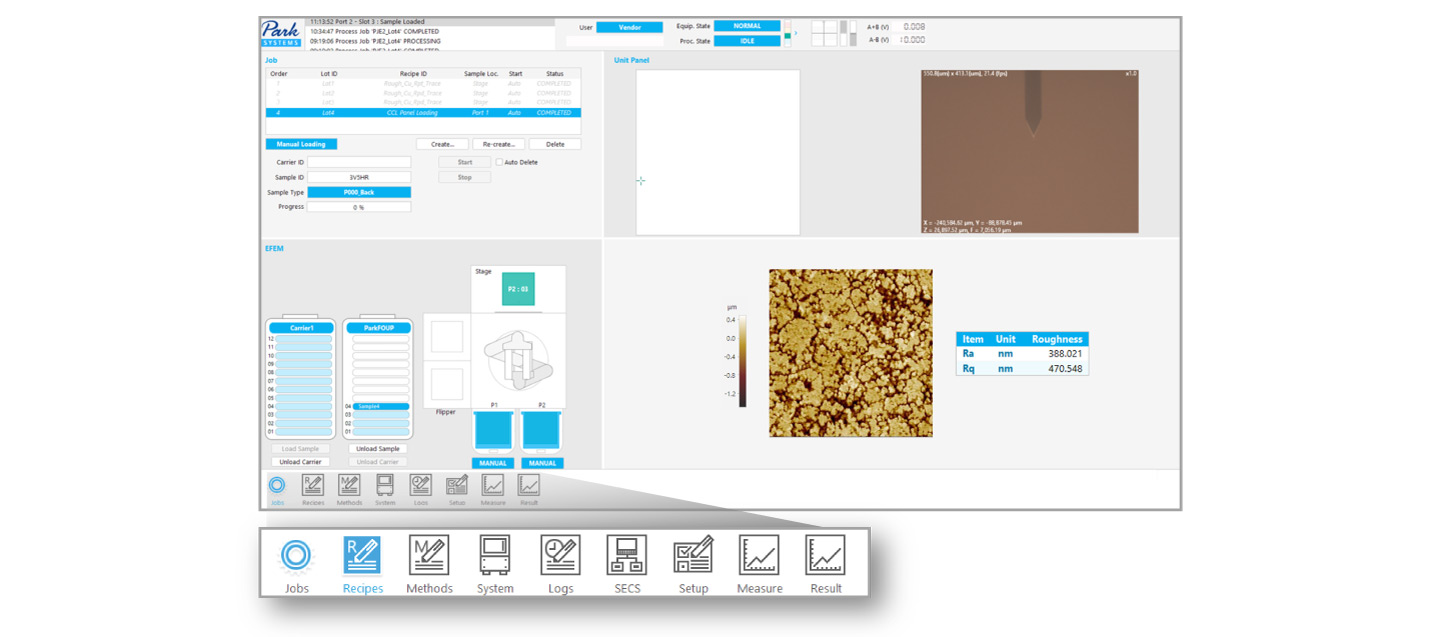Click the Manual Loading tab
Viewport: 1440px width, 637px height.
pyautogui.click(x=301, y=144)
